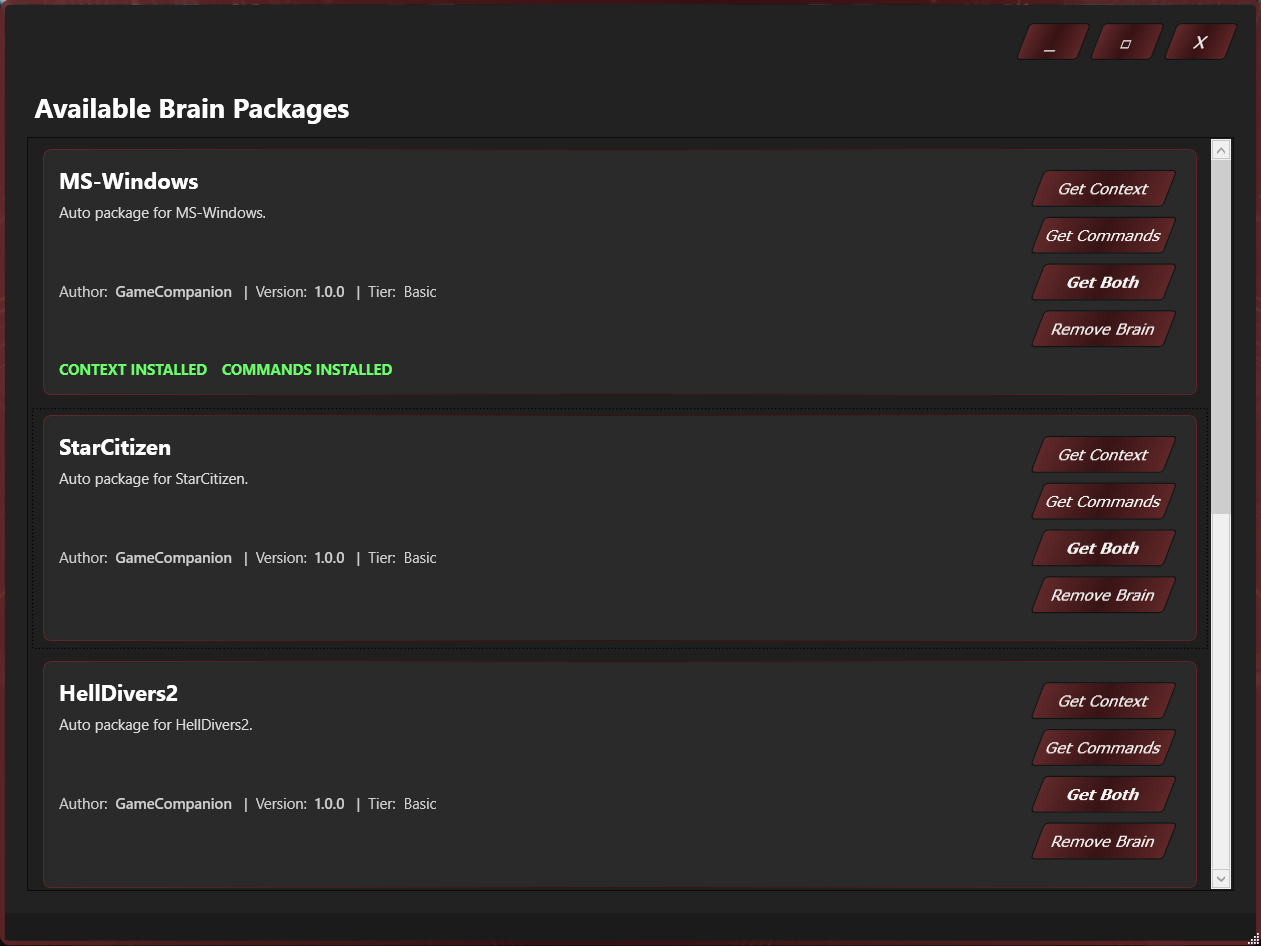Get Commands for the MS-Windows package
1261x946 pixels.
point(1103,236)
